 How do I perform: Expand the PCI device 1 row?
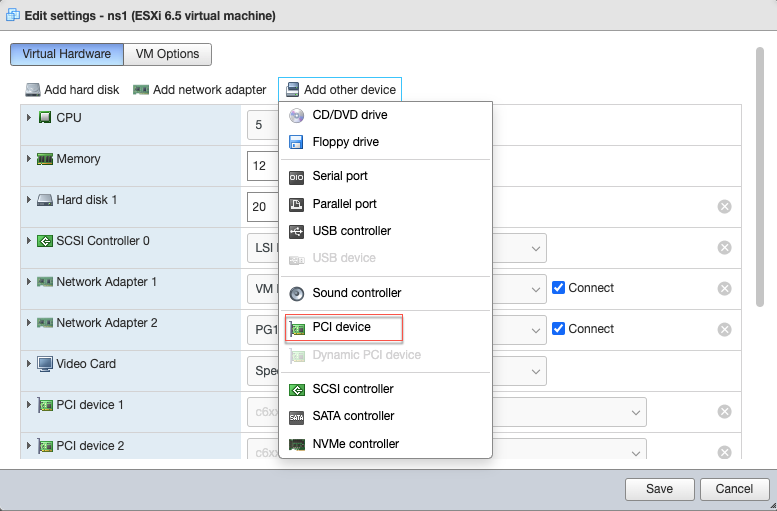pyautogui.click(x=29, y=405)
